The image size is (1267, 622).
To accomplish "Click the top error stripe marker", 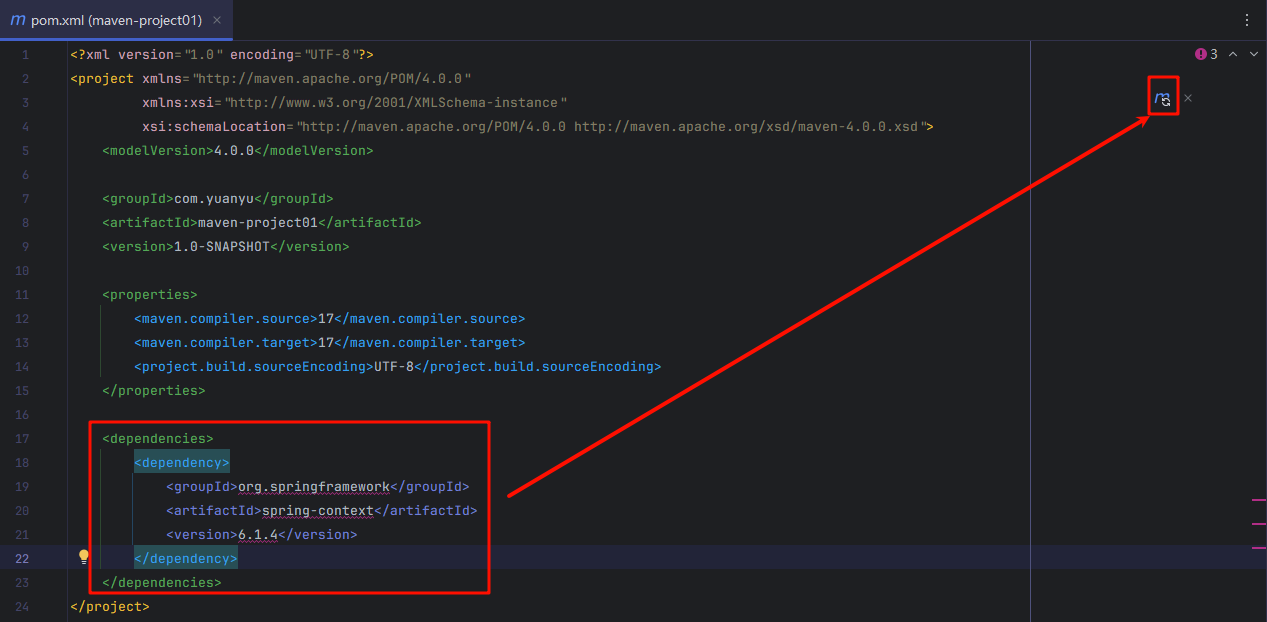I will point(1258,499).
